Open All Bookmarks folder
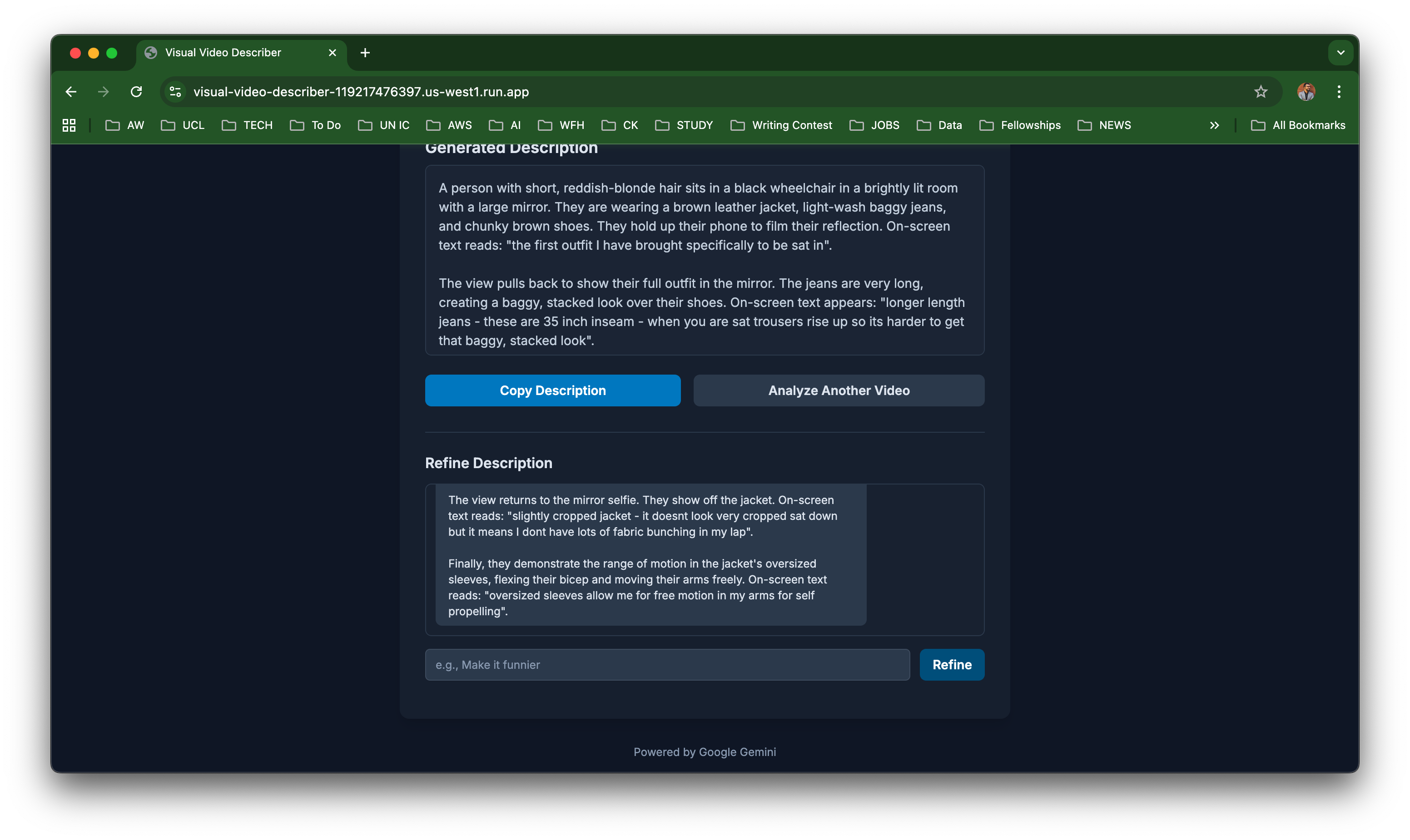Screen dimensions: 1410x840 1298,125
